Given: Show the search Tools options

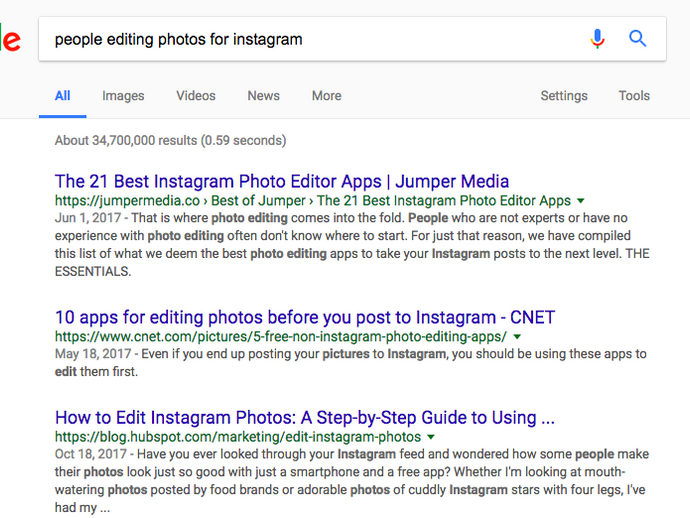Looking at the screenshot, I should tap(634, 96).
